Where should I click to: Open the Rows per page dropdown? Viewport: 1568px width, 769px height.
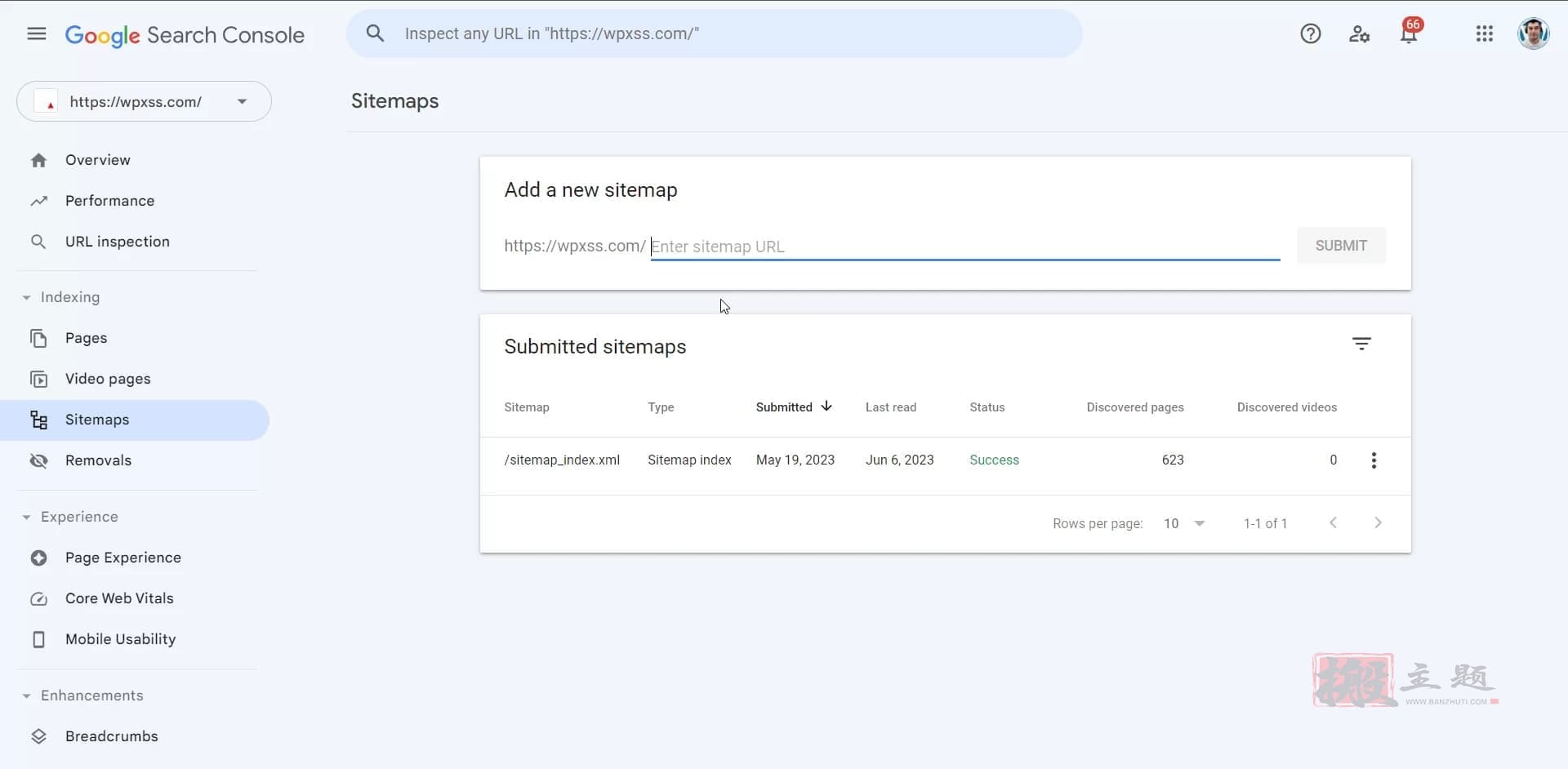[x=1185, y=523]
